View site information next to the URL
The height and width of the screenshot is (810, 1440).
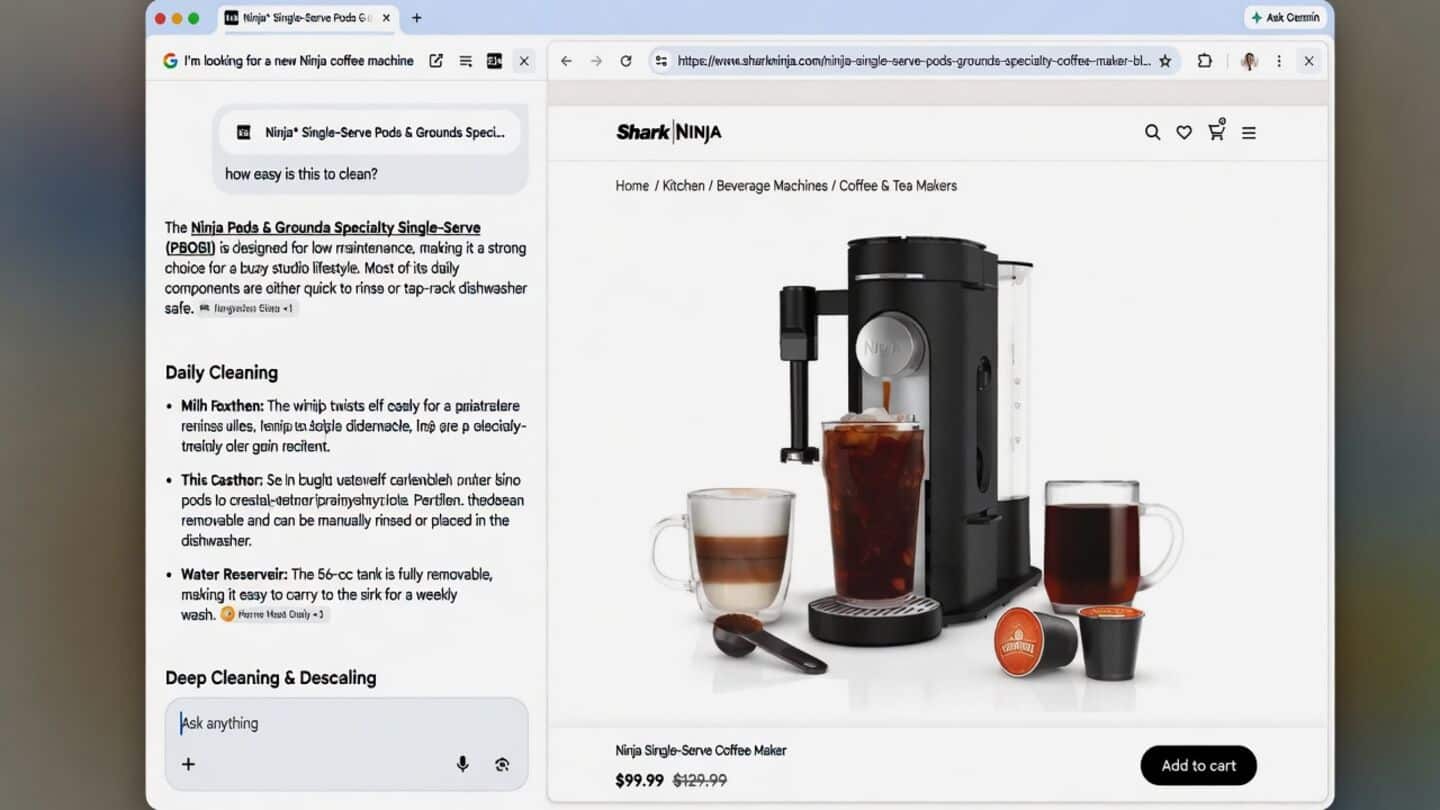click(x=661, y=61)
